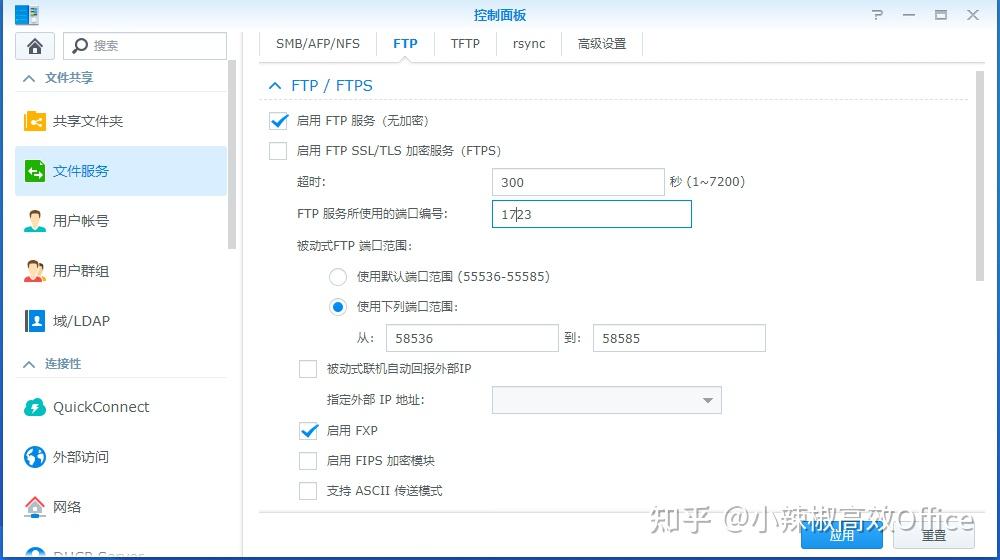Check report external IP in passive mode (被动式联机自动回报外部IP)
The image size is (1000, 560).
(308, 369)
